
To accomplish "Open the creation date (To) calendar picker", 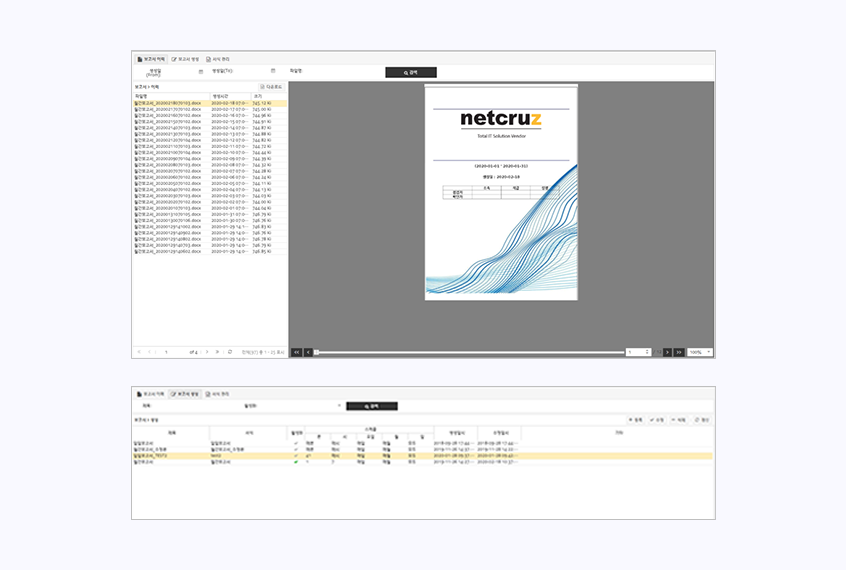I will pyautogui.click(x=273, y=71).
